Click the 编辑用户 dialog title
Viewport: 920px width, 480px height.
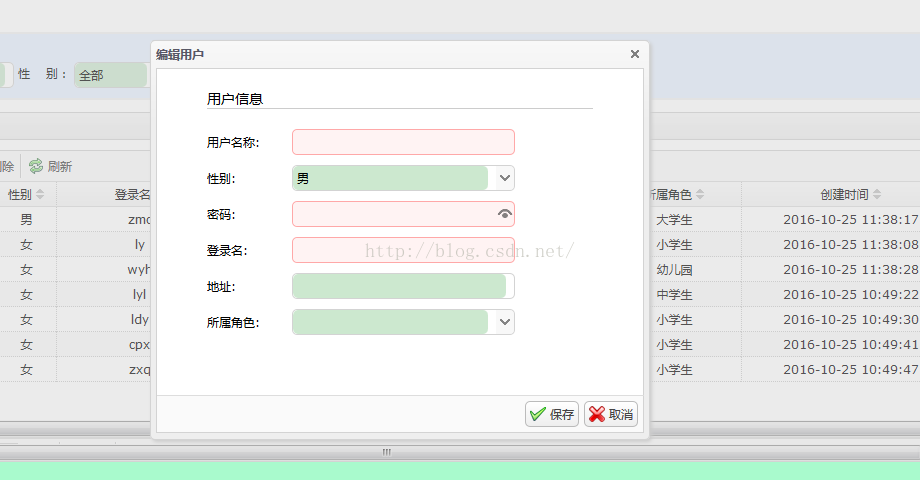180,55
